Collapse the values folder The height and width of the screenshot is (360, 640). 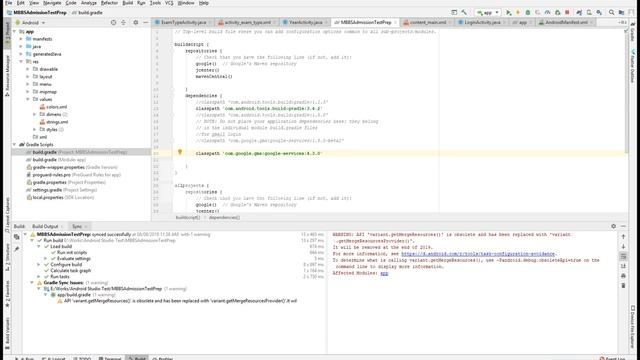(28, 99)
